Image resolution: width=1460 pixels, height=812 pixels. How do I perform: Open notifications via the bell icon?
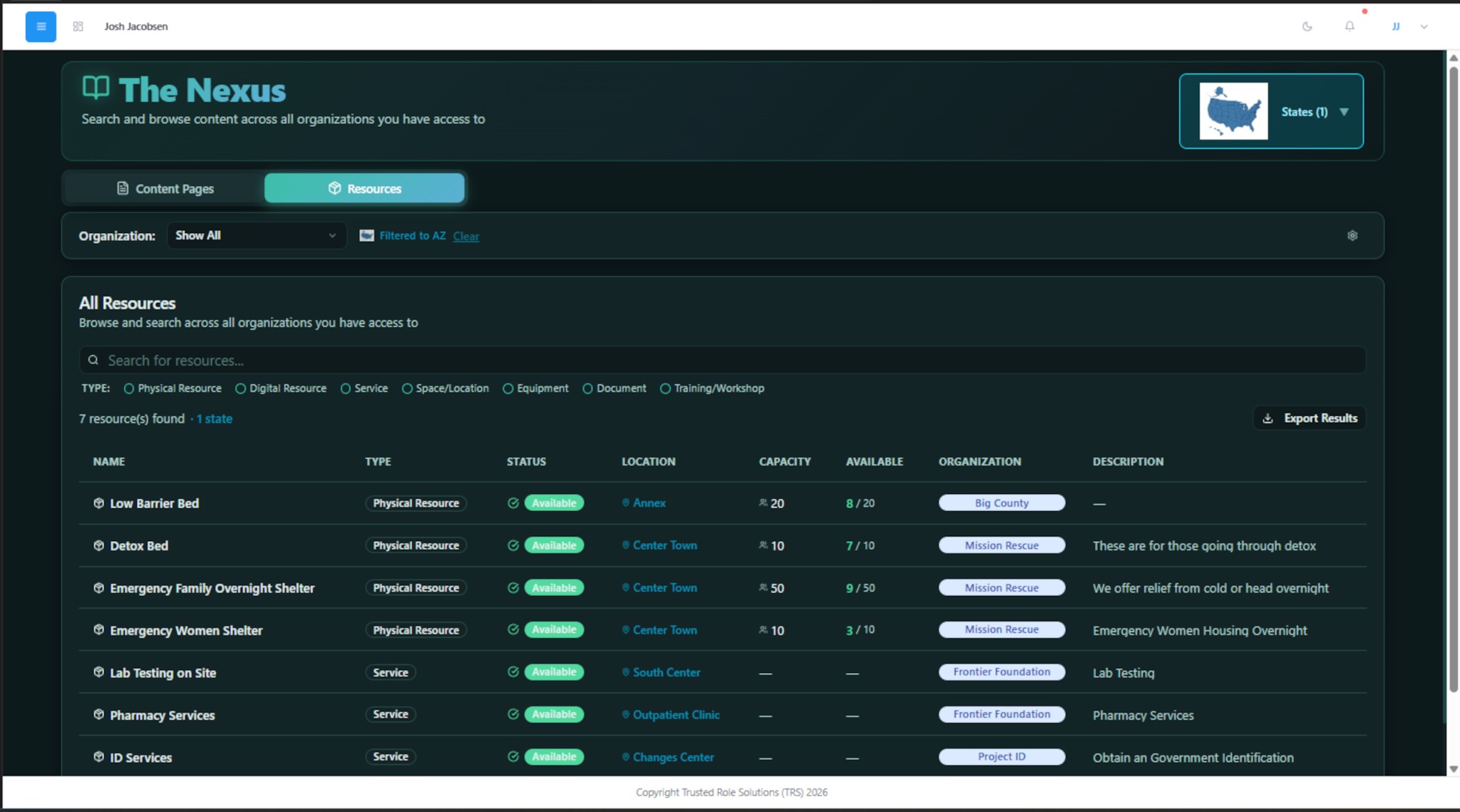(1349, 26)
